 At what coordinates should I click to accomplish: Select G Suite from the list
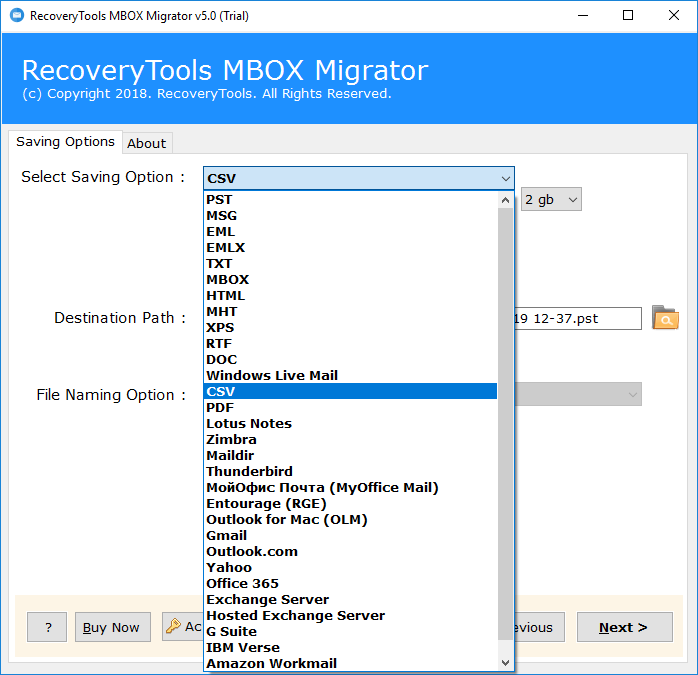(x=351, y=632)
